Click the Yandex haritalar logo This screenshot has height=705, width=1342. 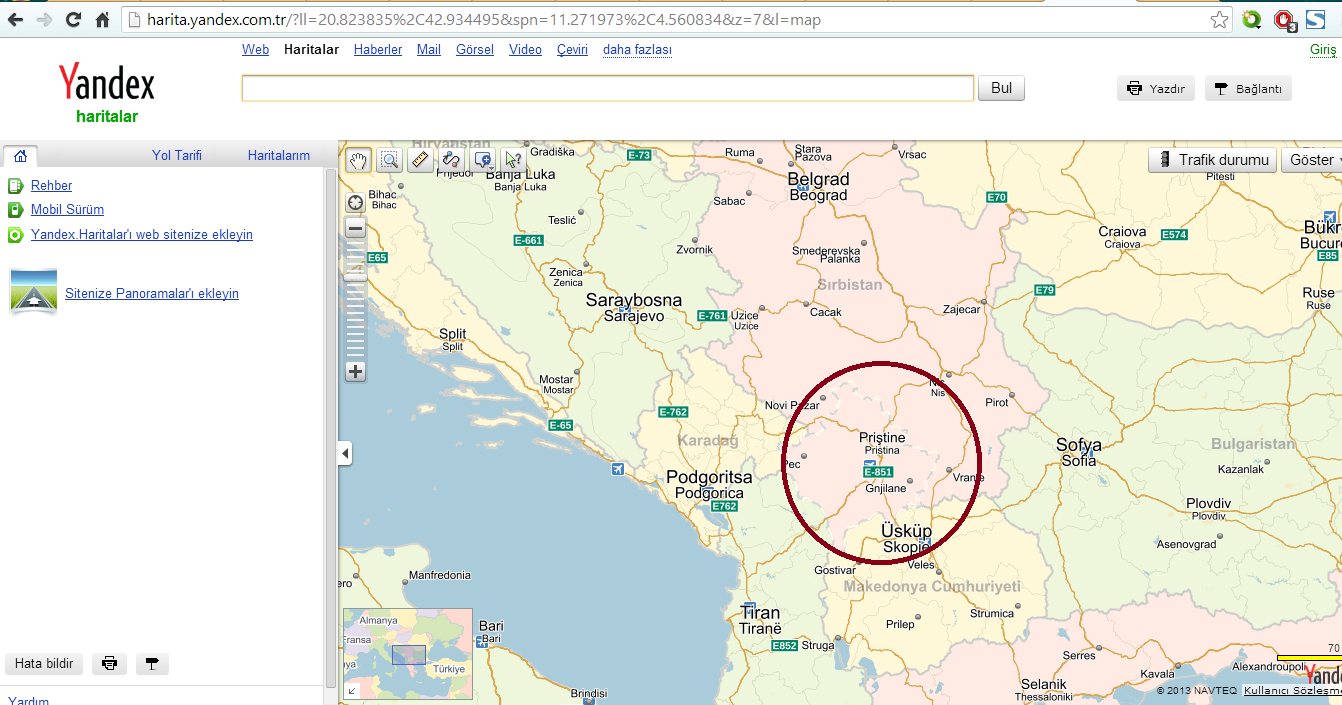(106, 93)
